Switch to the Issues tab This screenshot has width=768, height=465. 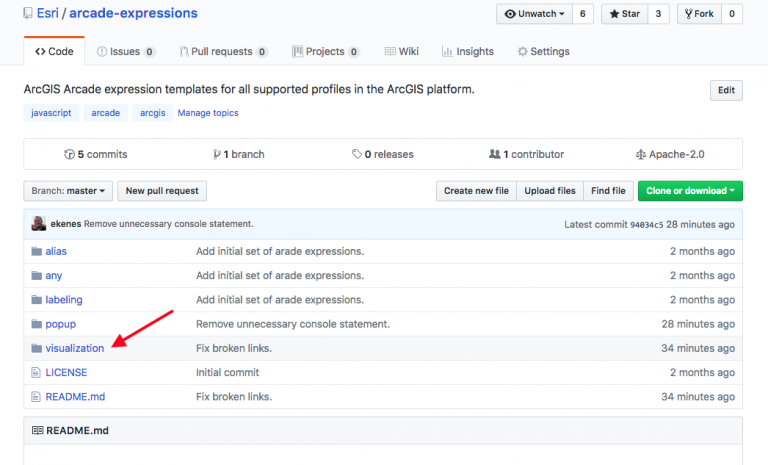pos(126,51)
